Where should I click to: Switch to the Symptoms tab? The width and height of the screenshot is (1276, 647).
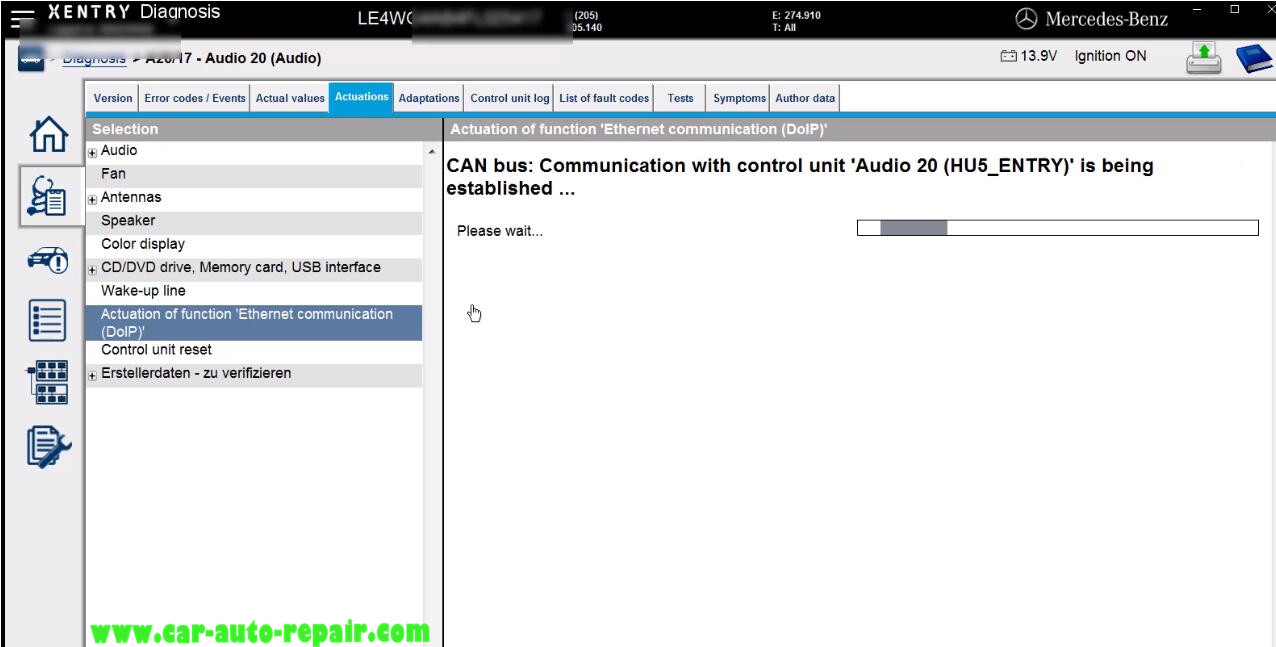click(x=739, y=98)
